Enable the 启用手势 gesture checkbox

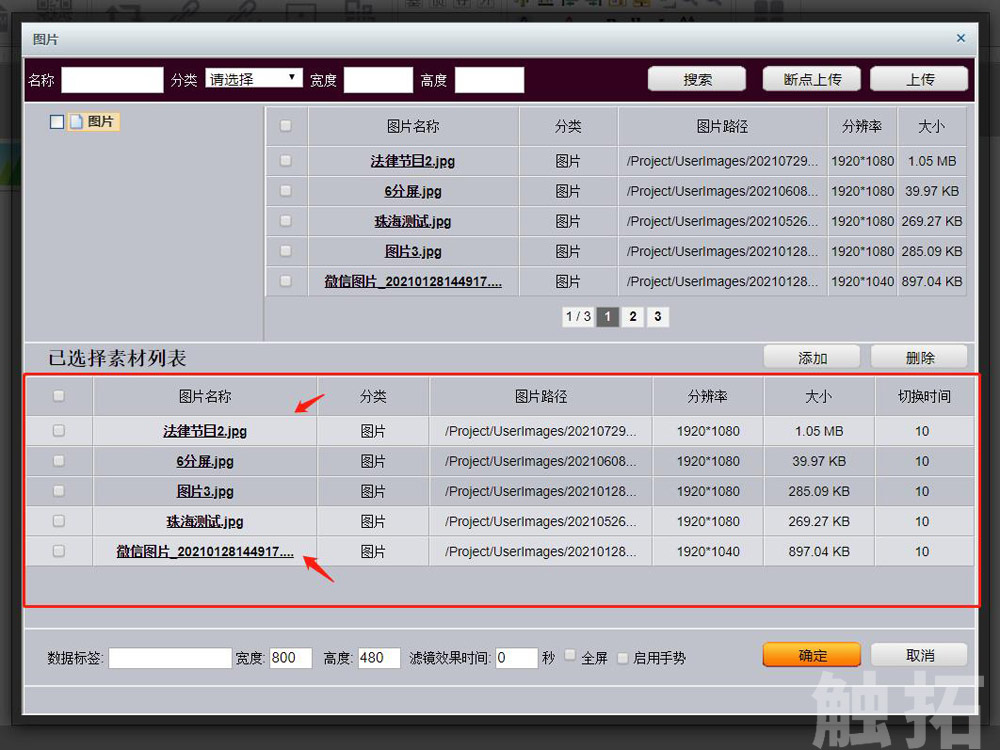point(623,658)
